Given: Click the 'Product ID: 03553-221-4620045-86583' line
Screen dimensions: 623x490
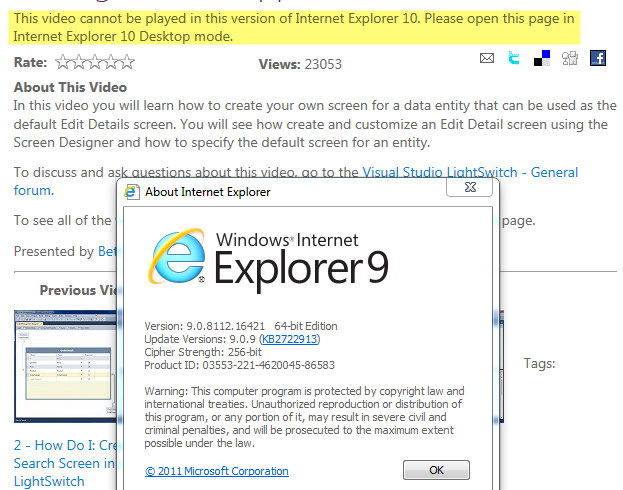Looking at the screenshot, I should 240,365.
